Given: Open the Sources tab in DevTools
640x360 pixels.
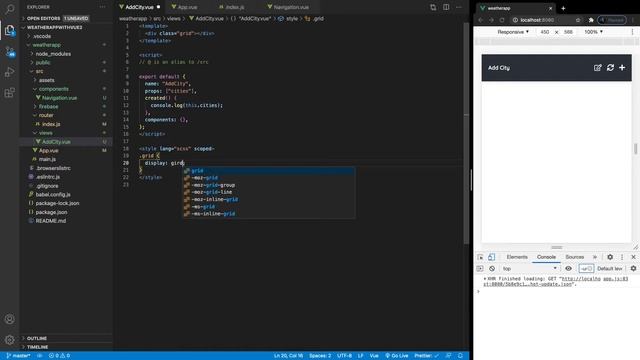Looking at the screenshot, I should click(574, 257).
